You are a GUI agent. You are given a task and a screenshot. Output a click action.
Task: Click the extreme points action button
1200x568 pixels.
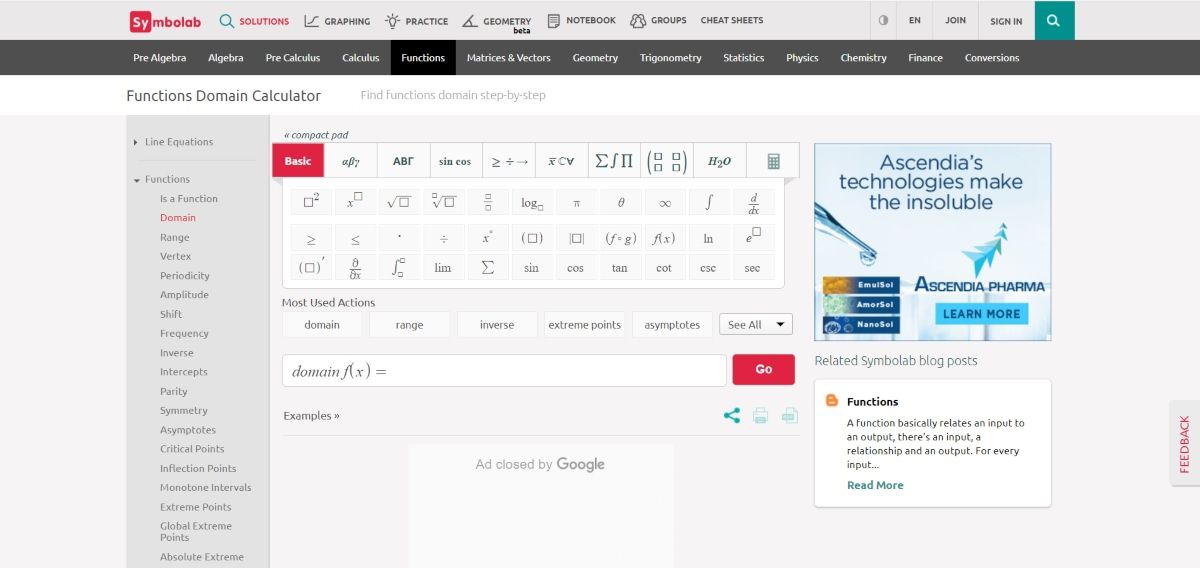click(585, 325)
